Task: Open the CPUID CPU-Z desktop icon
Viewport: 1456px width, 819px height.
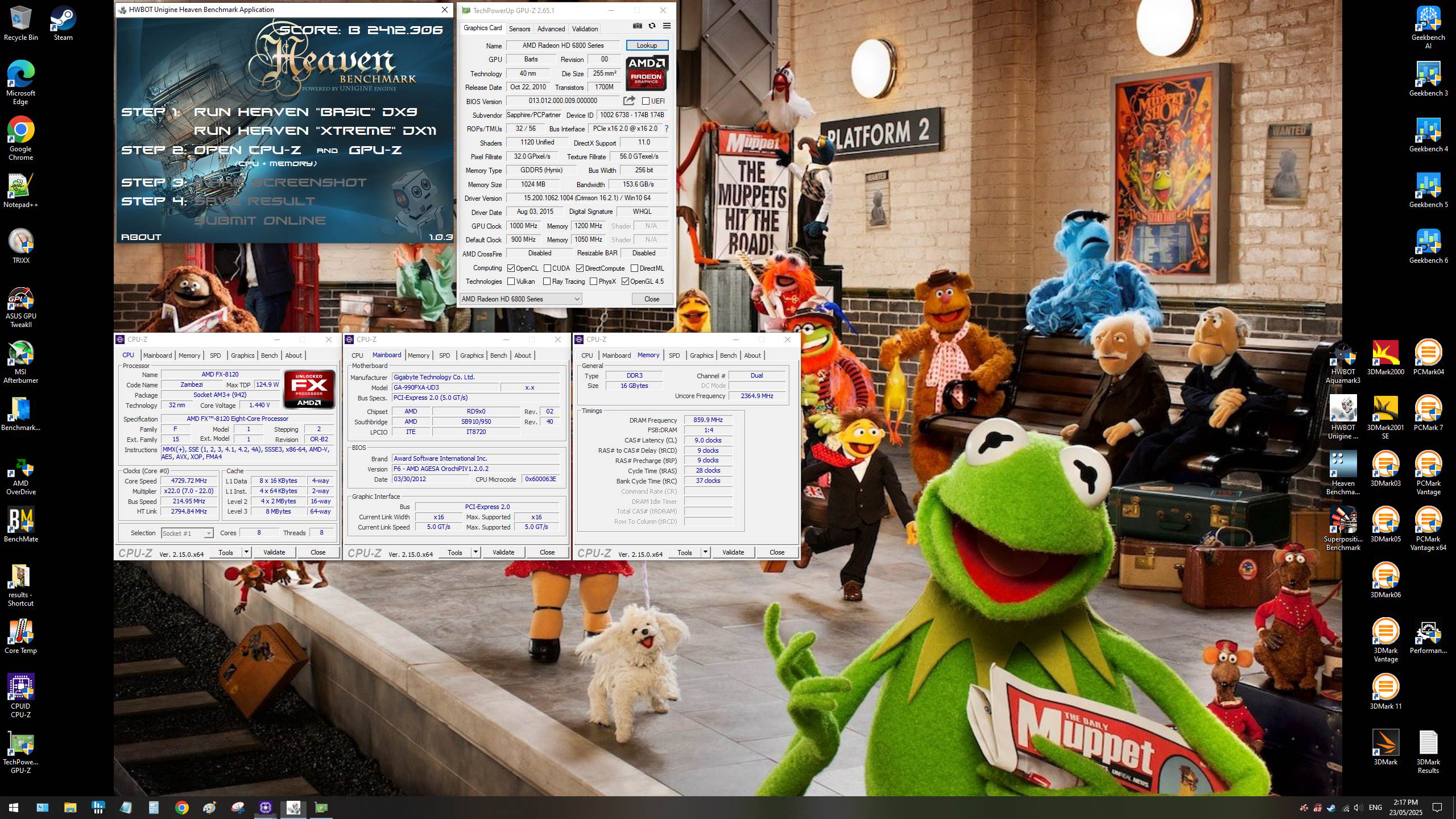Action: [x=21, y=696]
